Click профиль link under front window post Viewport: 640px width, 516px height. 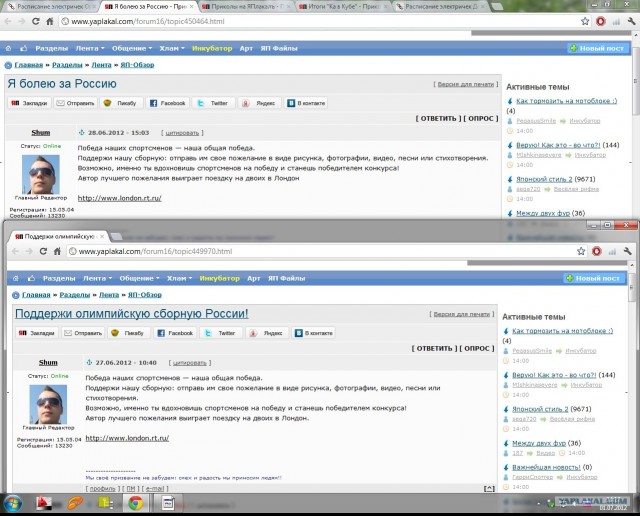102,489
